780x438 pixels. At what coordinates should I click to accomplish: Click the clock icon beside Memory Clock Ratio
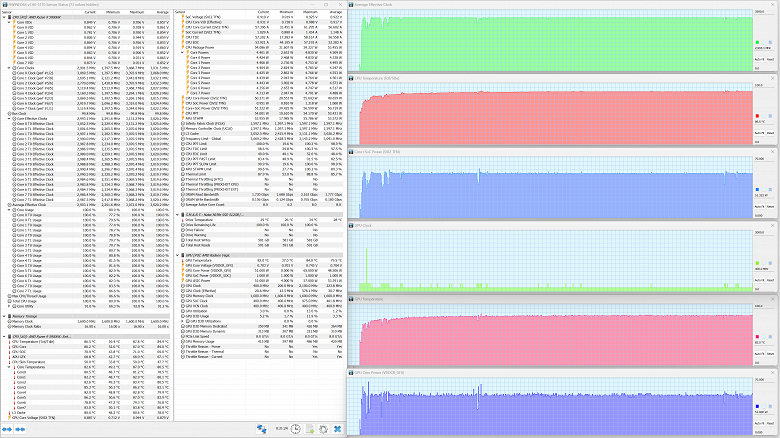9,327
